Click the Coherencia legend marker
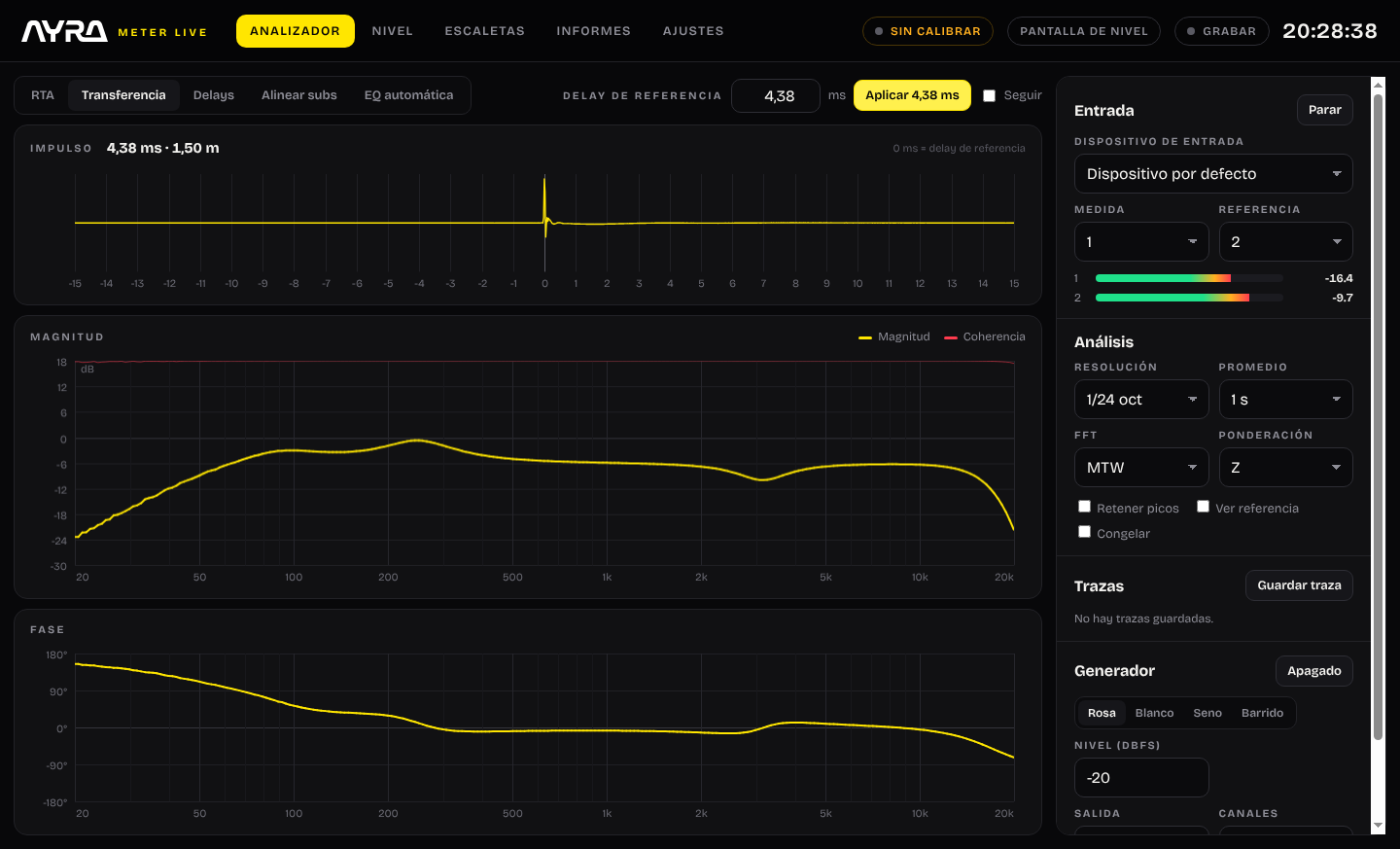This screenshot has width=1400, height=849. (x=950, y=337)
